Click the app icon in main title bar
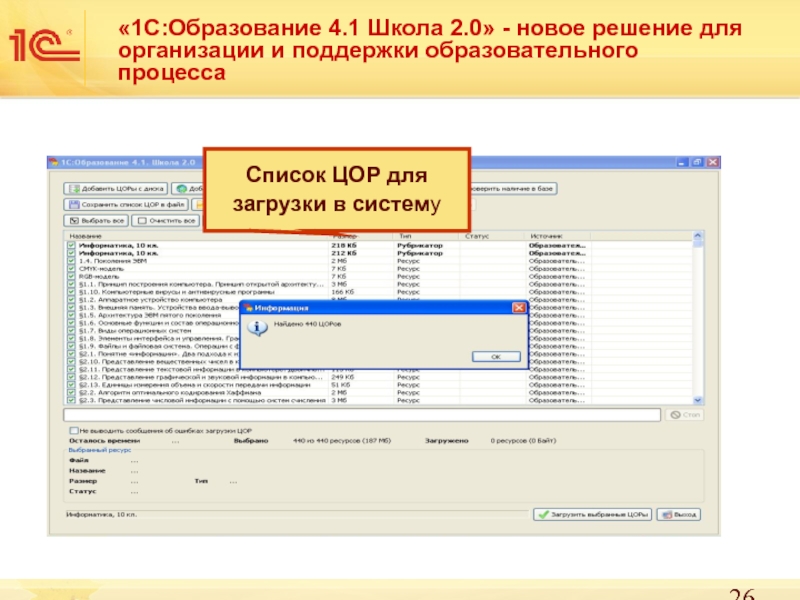The width and height of the screenshot is (800, 600). pos(53,162)
